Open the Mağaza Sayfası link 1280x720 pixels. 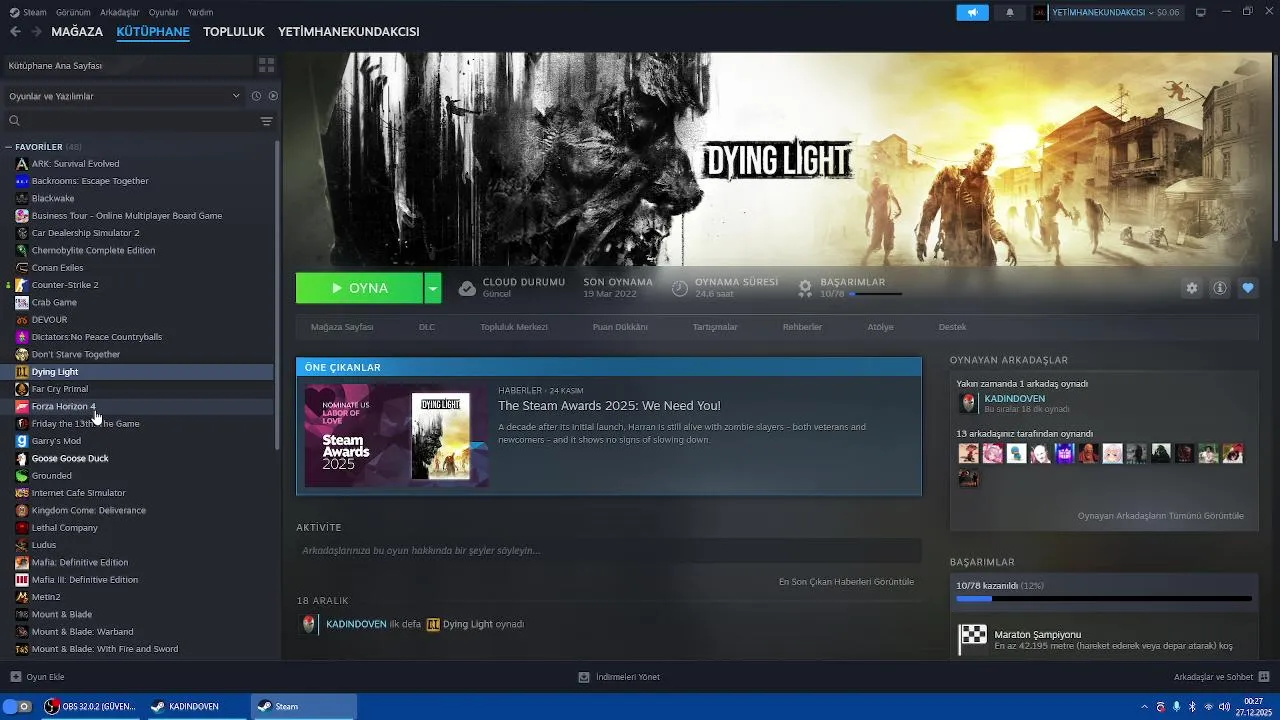(342, 327)
